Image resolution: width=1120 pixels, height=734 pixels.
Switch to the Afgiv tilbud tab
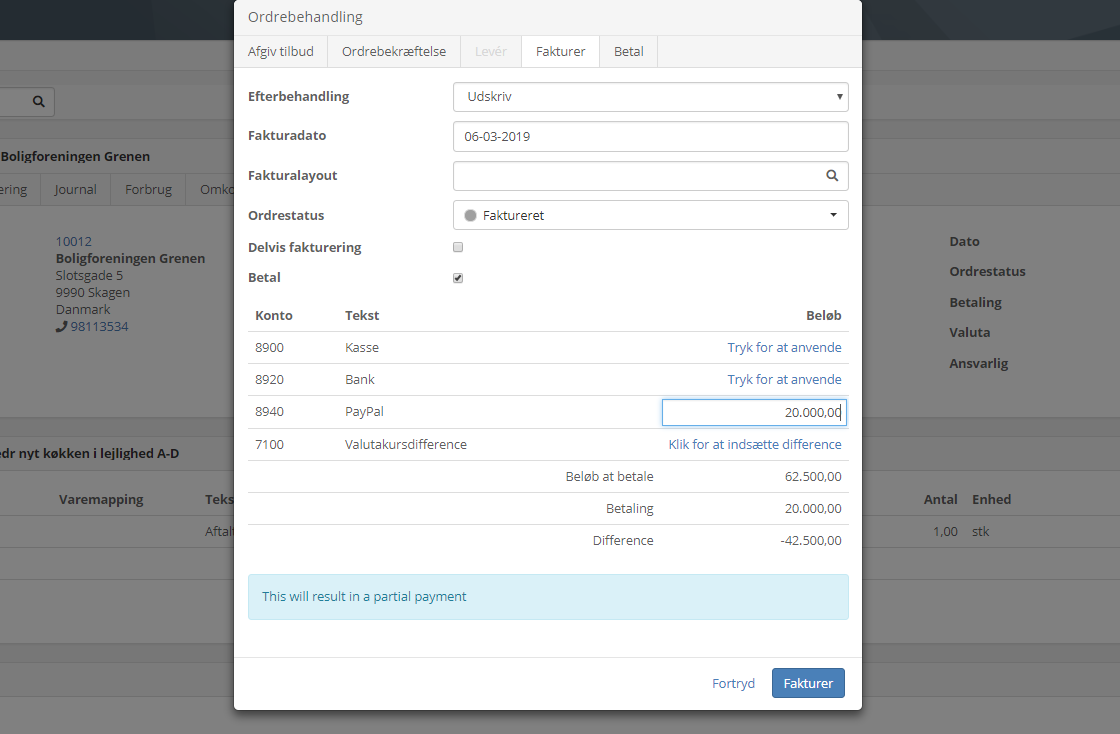coord(280,52)
